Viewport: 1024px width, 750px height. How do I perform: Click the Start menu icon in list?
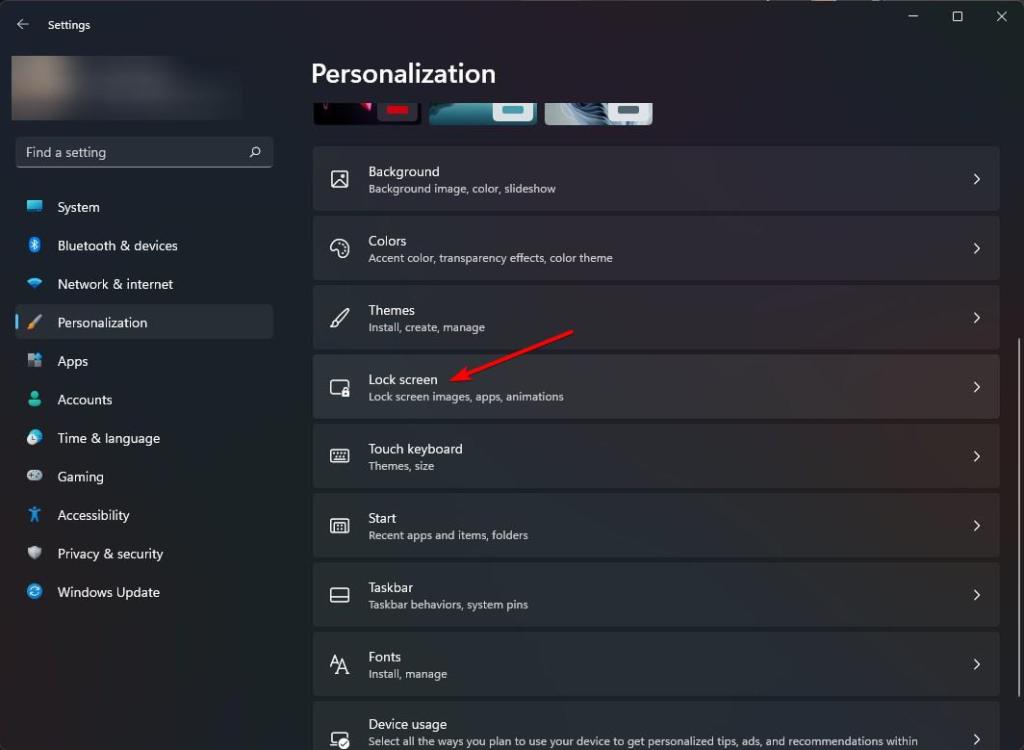coord(340,526)
